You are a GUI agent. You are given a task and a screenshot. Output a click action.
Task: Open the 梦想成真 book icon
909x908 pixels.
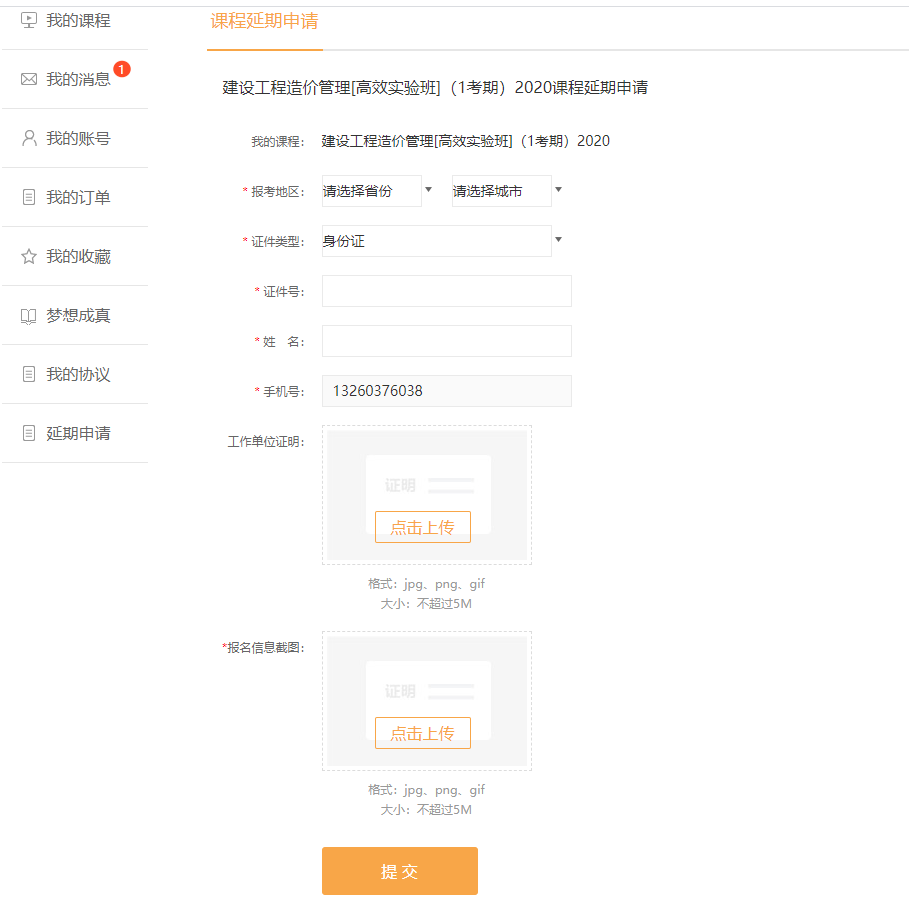[28, 315]
